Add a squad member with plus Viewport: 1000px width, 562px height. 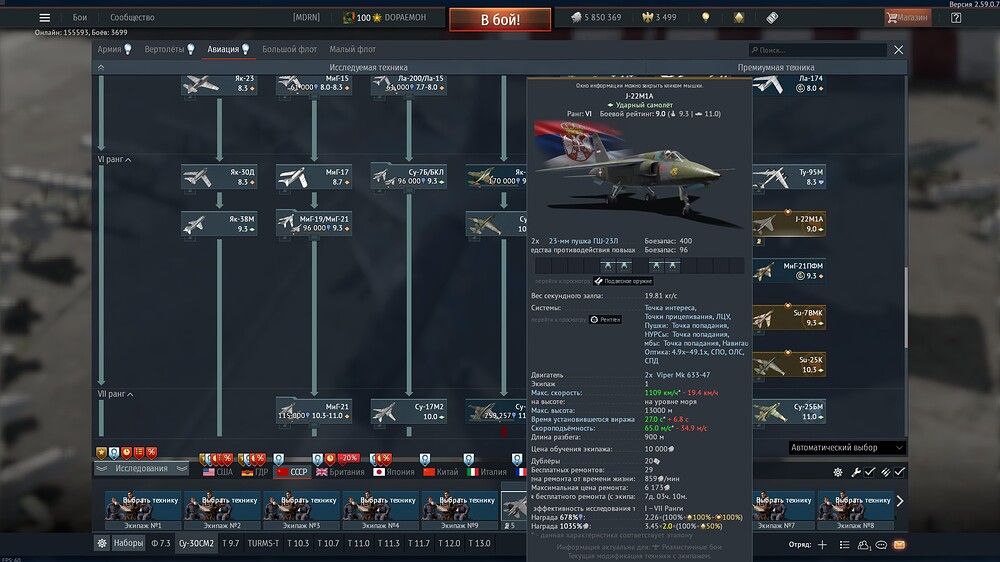(822, 545)
